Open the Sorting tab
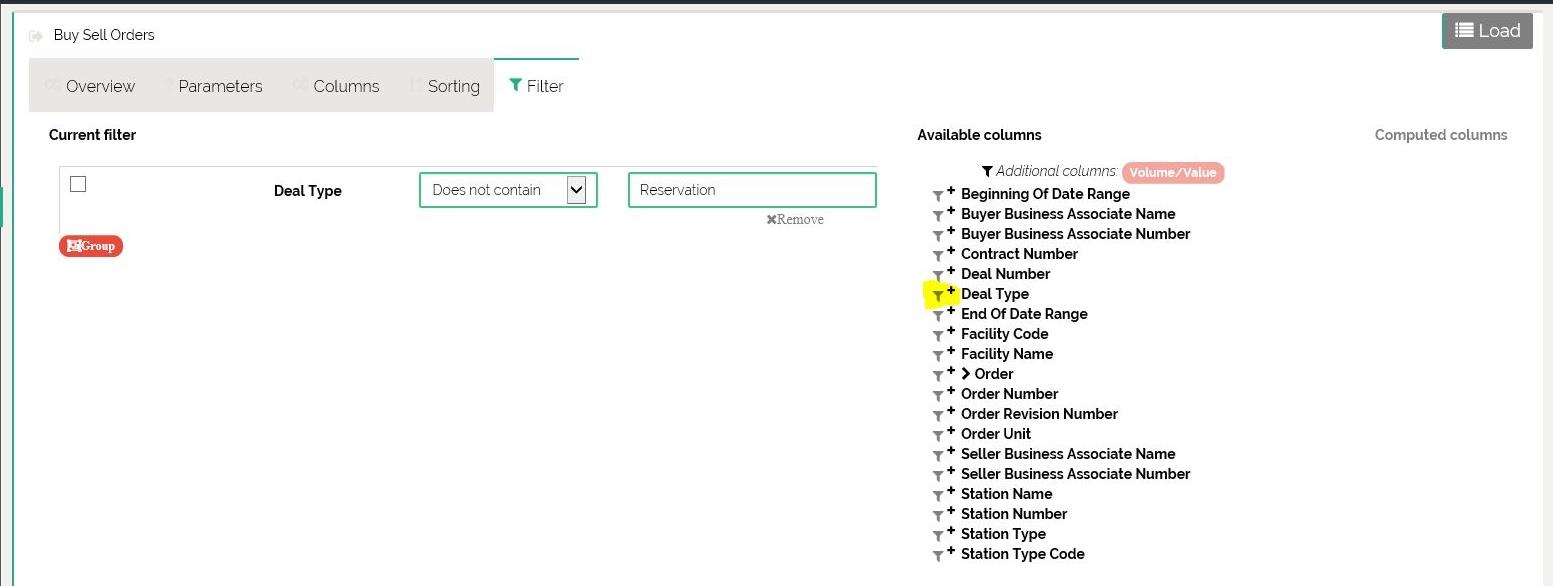Image resolution: width=1553 pixels, height=586 pixels. click(x=452, y=86)
